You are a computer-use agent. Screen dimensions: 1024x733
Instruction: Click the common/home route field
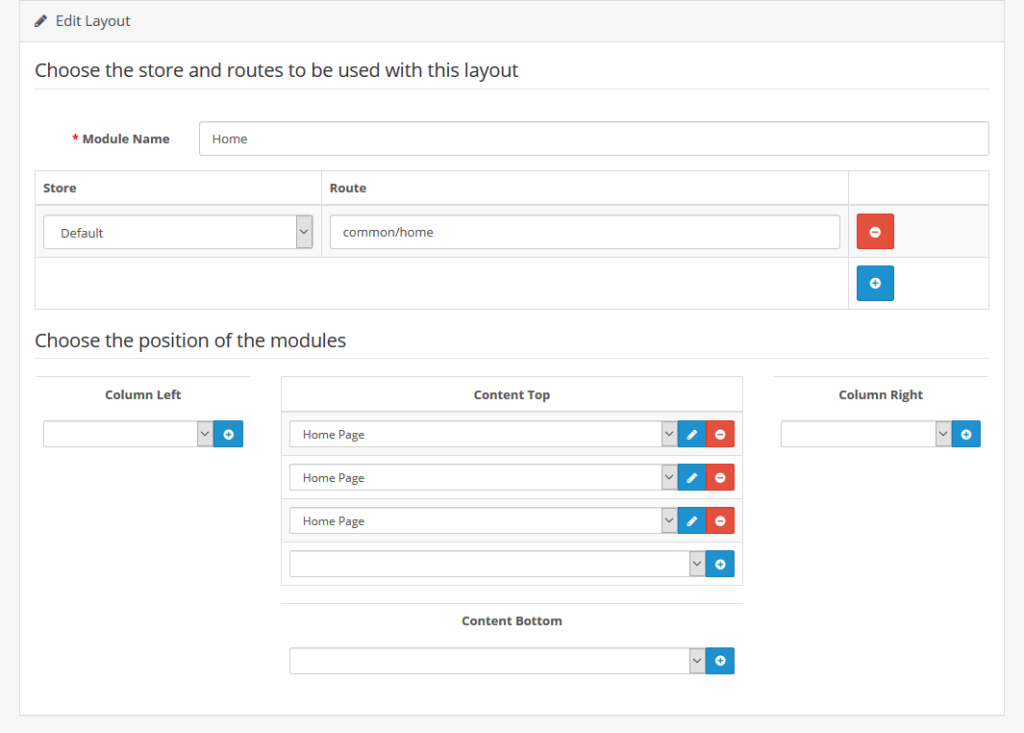(584, 232)
